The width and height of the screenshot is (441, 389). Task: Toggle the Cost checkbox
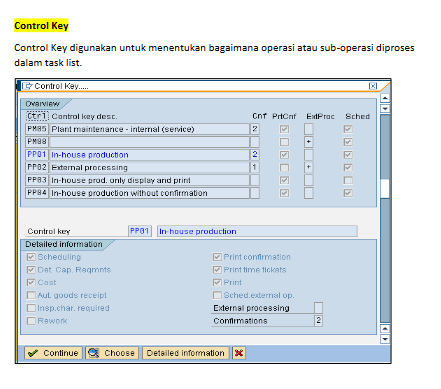31,282
